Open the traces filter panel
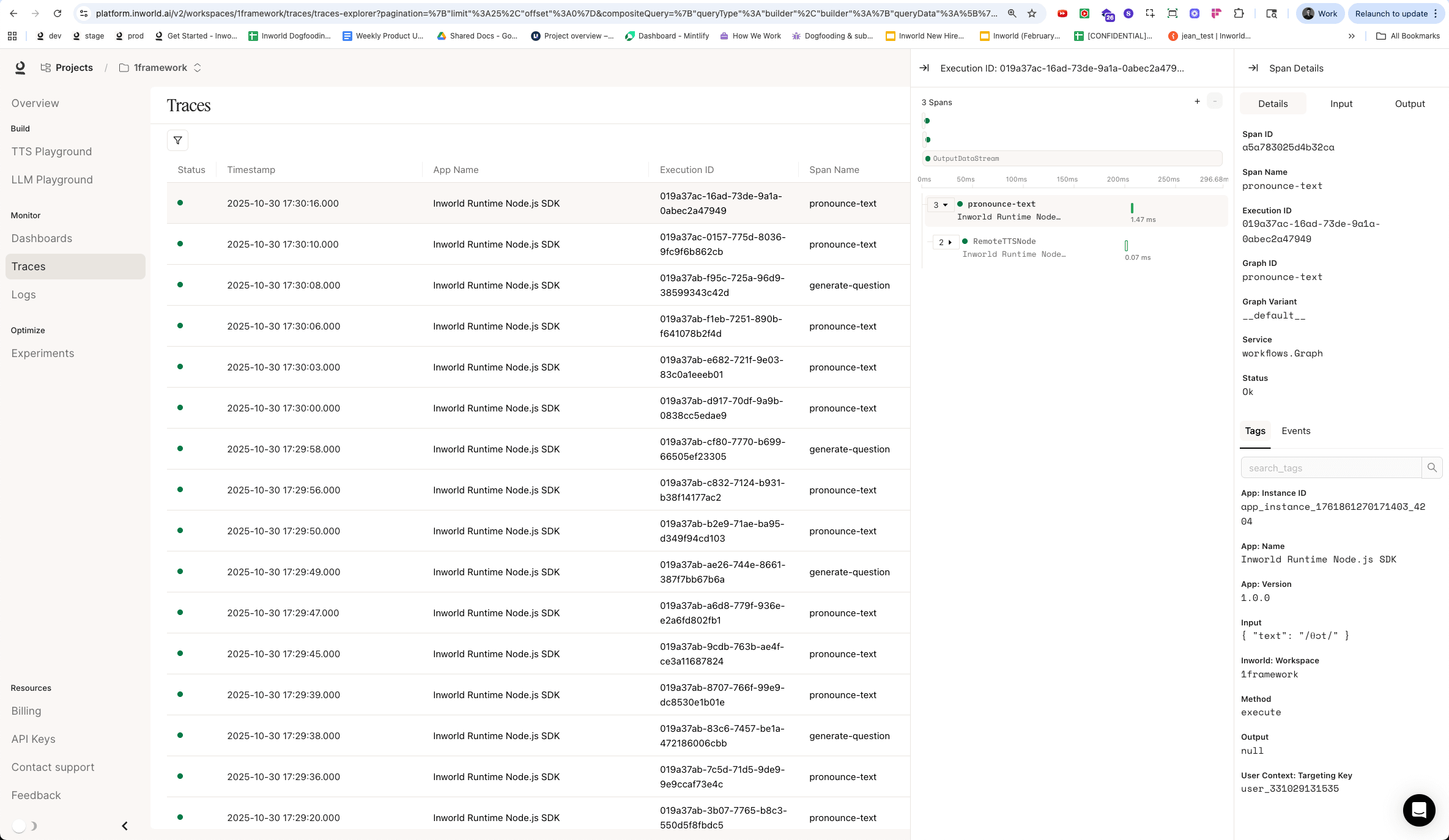1449x840 pixels. pos(178,140)
